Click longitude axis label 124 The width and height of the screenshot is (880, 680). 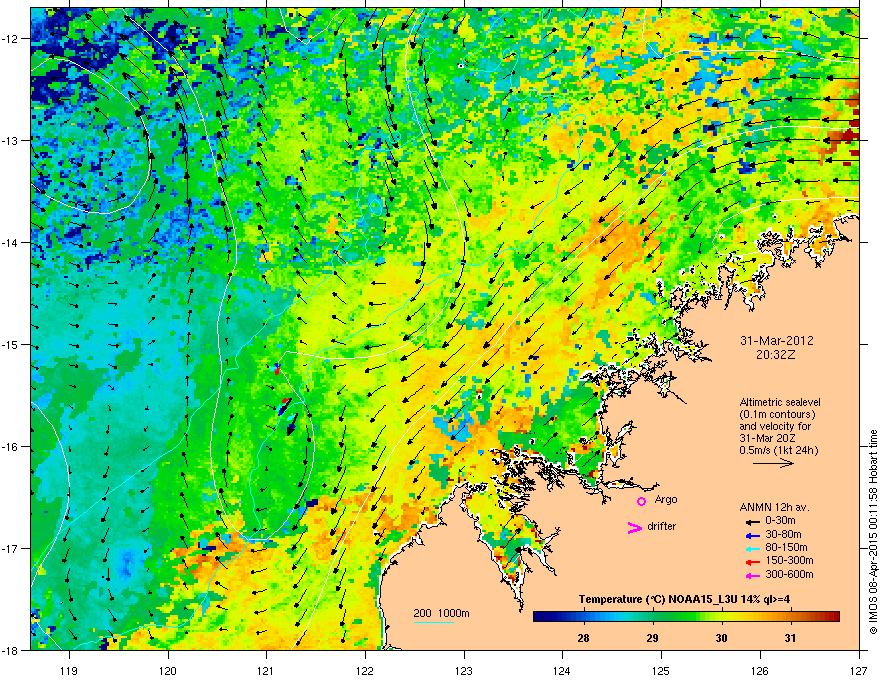coord(562,670)
